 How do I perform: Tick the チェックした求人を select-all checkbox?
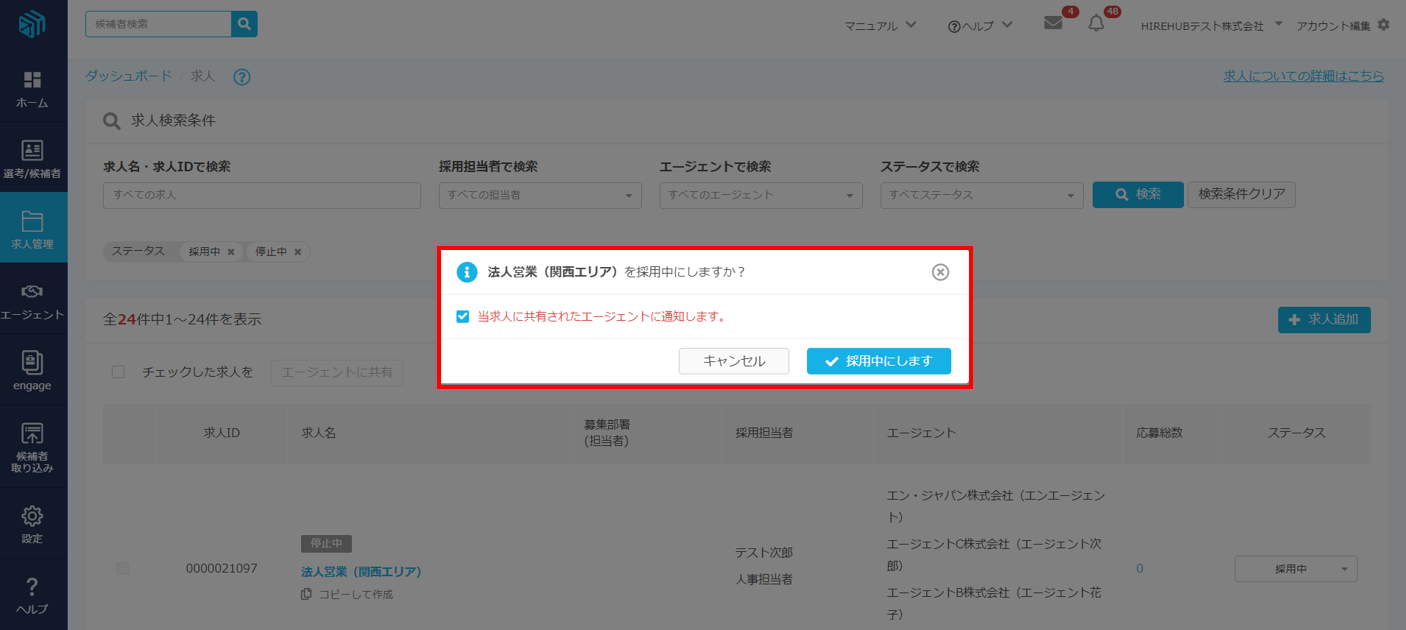click(x=119, y=372)
